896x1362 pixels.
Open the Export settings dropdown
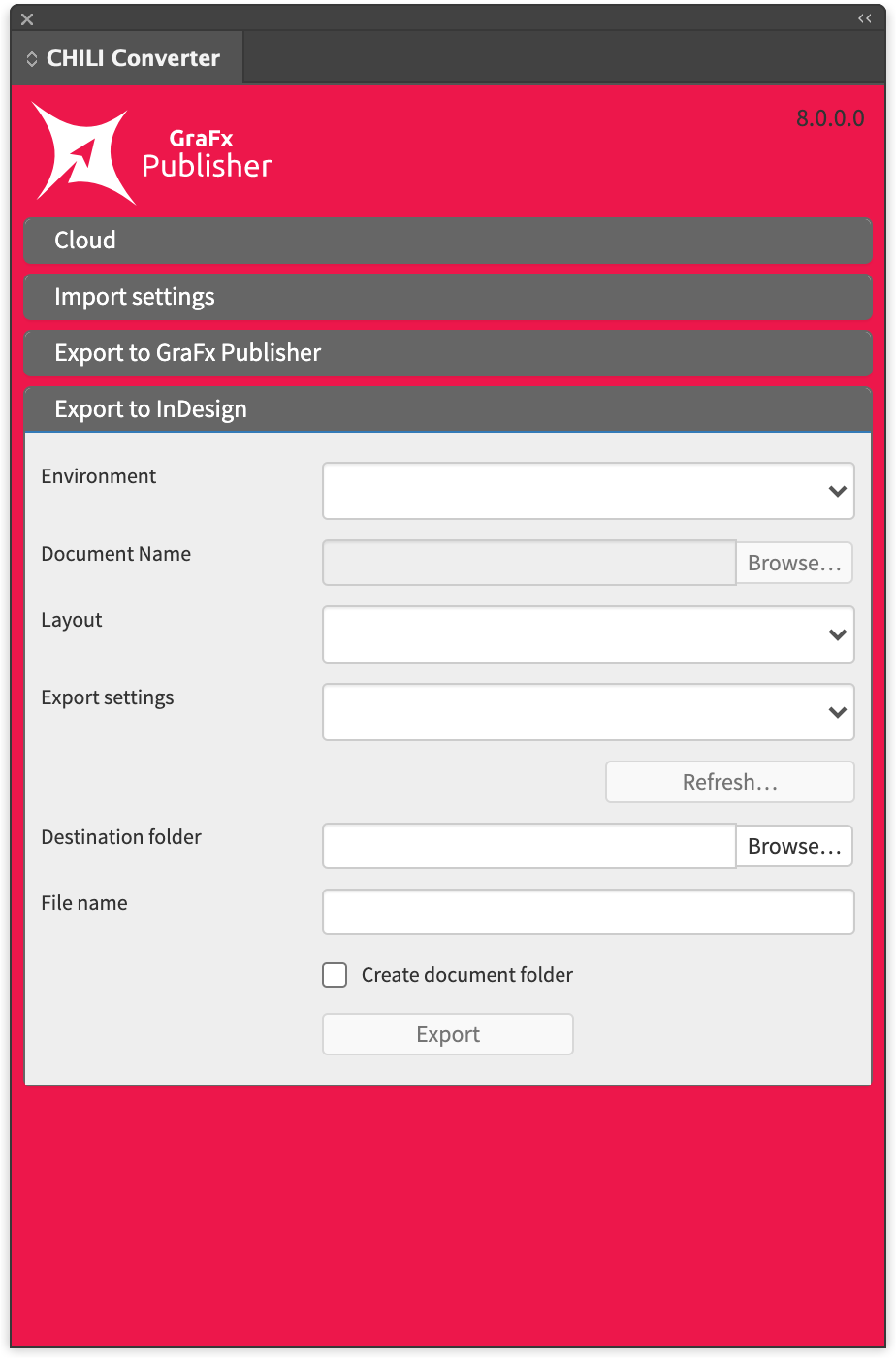point(589,712)
